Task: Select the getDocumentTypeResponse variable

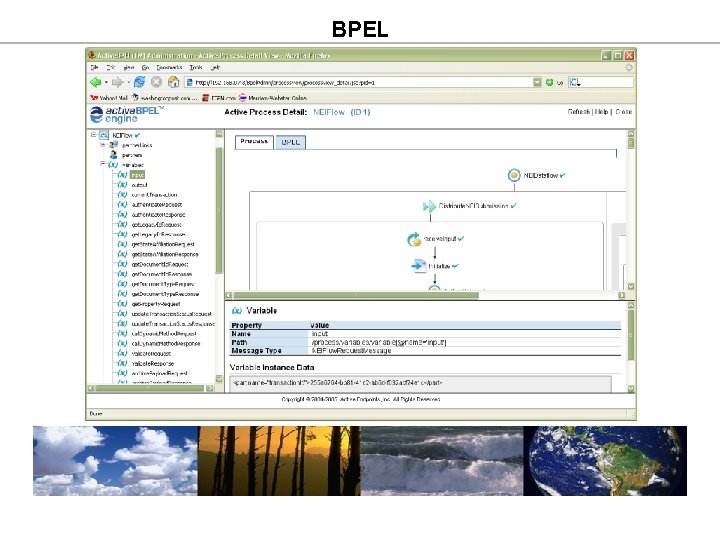Action: click(165, 294)
